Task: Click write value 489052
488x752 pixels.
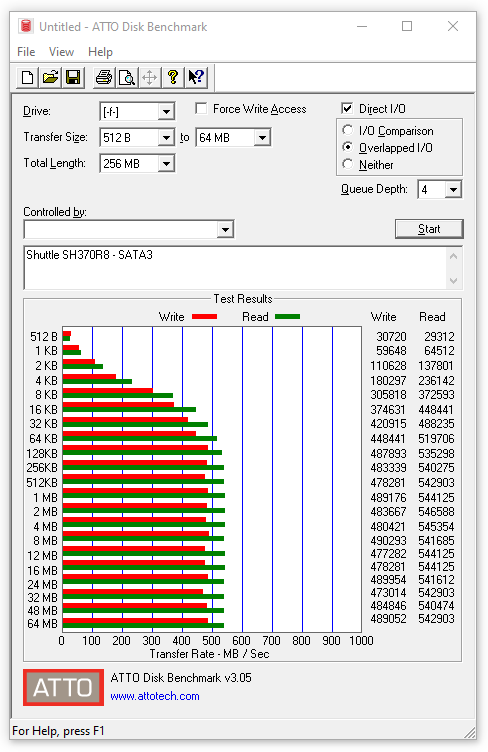Action: click(388, 619)
